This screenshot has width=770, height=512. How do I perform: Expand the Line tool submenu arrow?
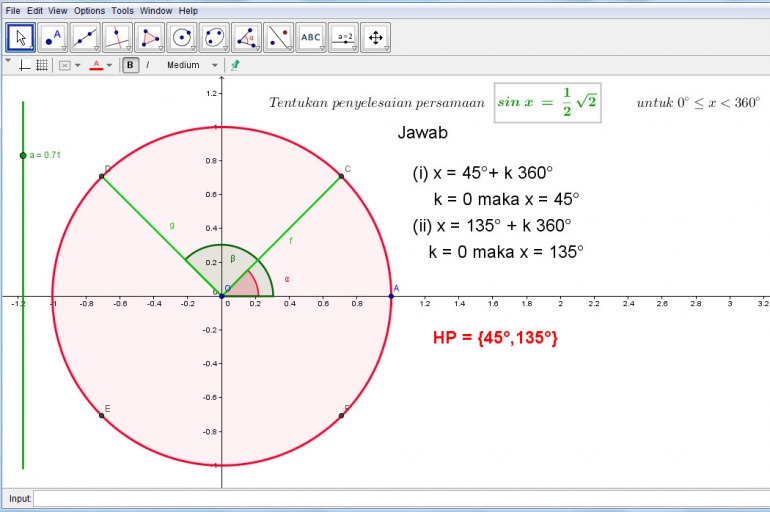coord(97,49)
